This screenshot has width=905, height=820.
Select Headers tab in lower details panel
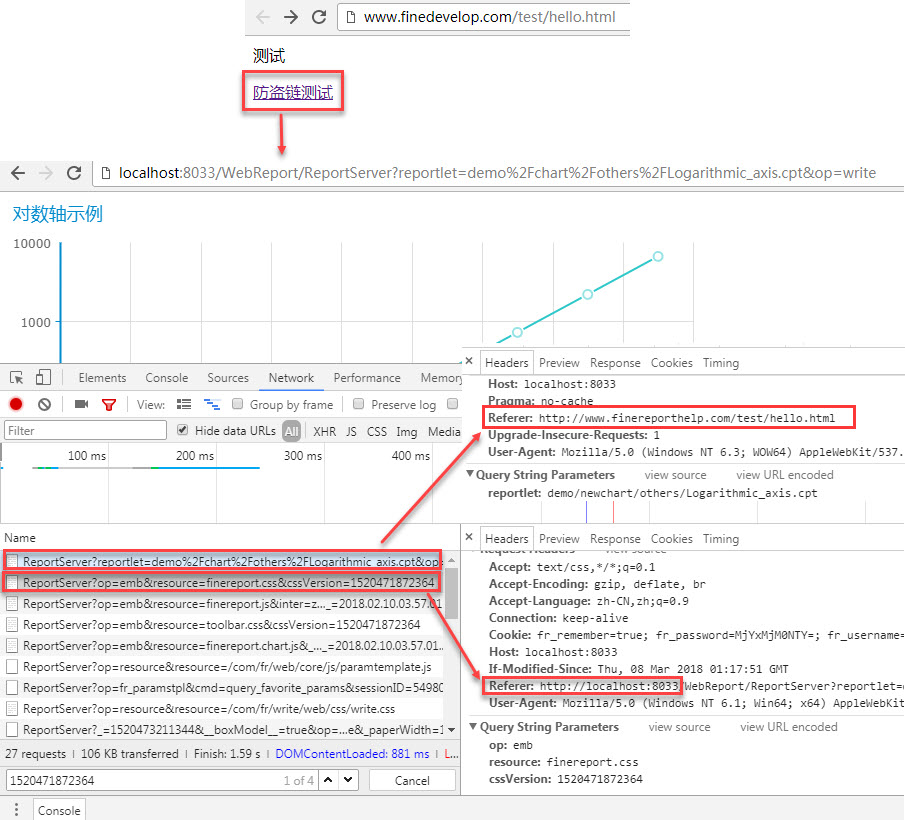point(507,539)
